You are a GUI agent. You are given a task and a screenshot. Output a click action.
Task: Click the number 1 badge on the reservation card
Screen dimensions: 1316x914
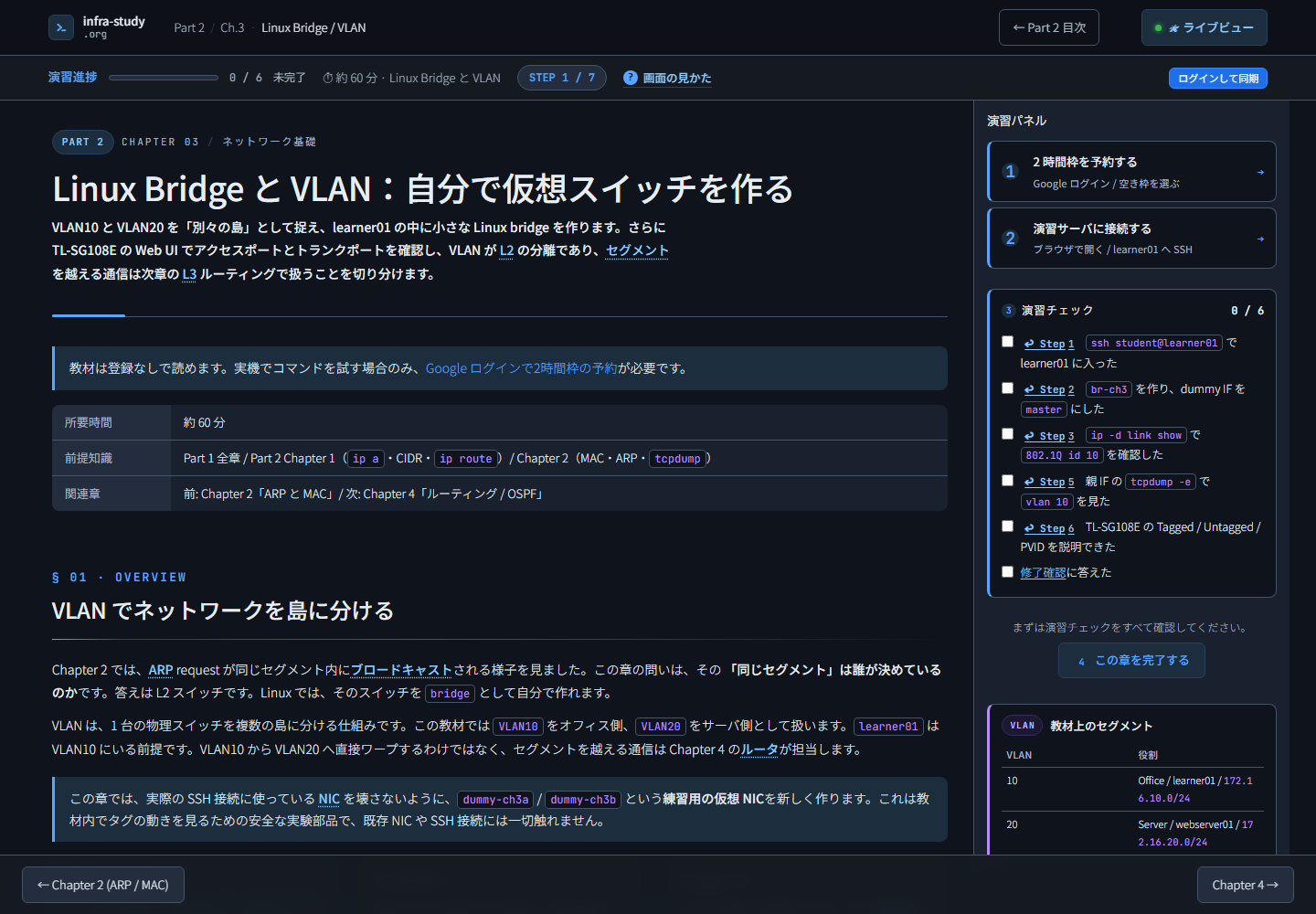click(x=1010, y=171)
